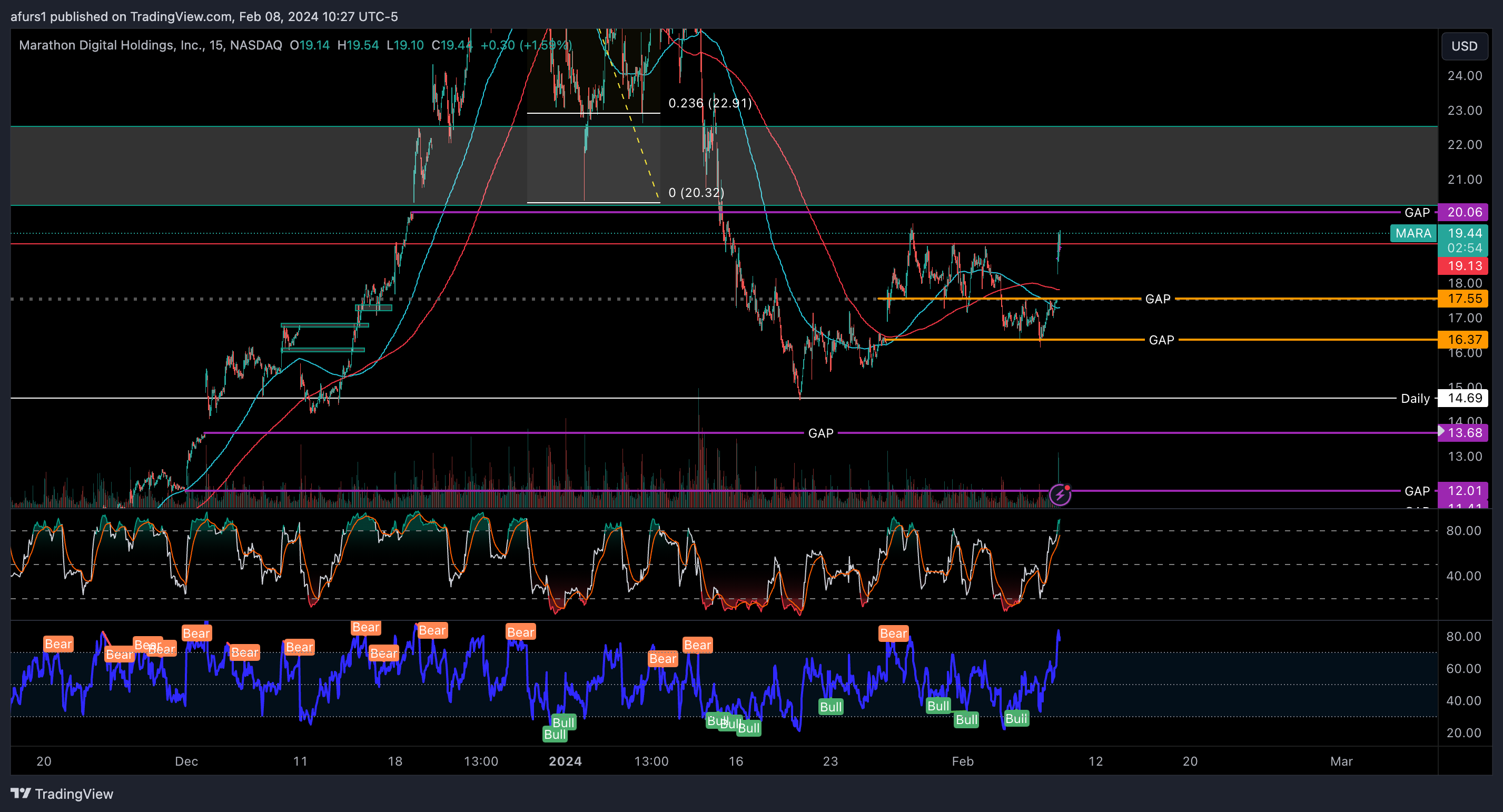Open the USD currency selector

(1465, 45)
